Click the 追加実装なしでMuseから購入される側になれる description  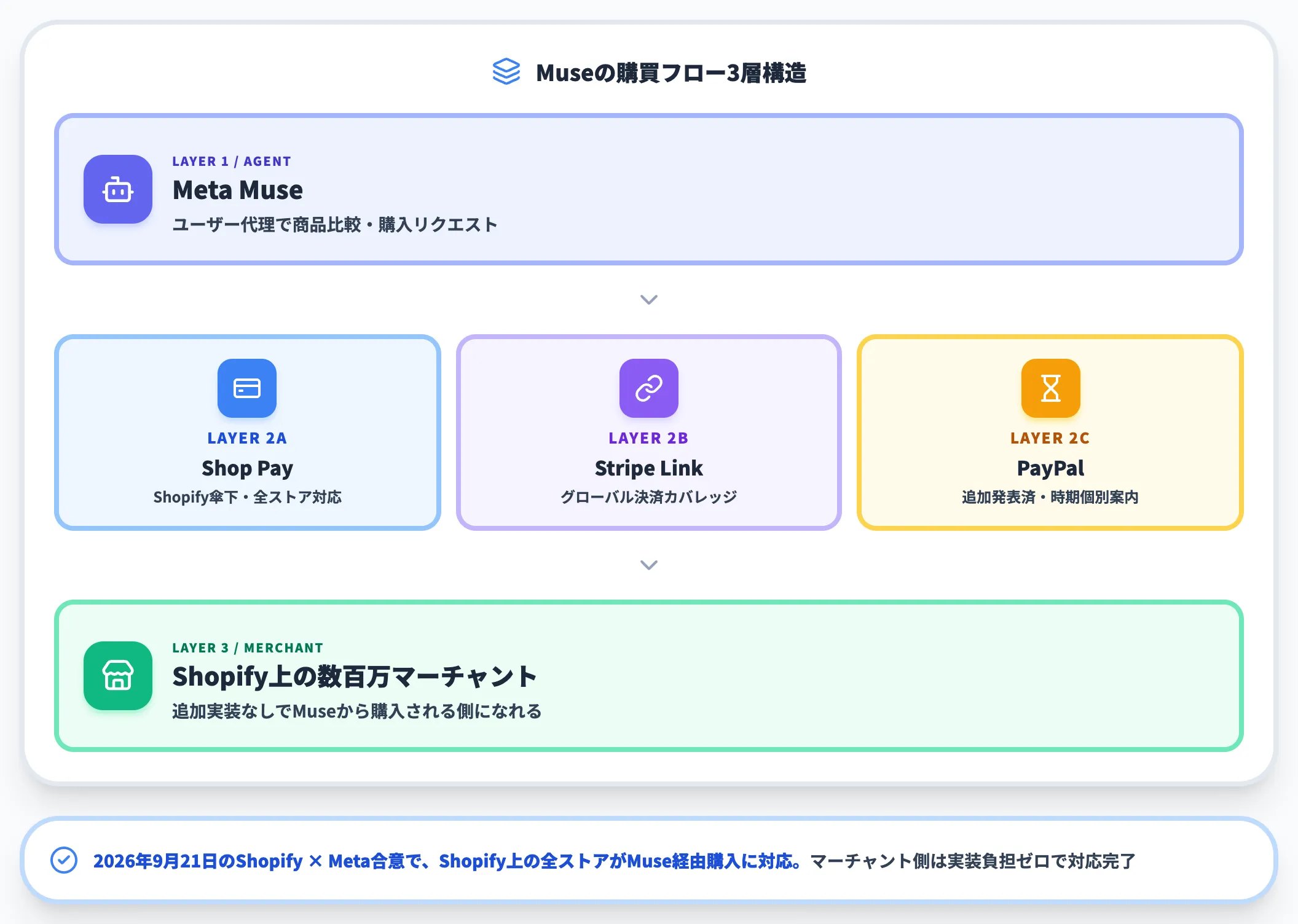point(357,711)
